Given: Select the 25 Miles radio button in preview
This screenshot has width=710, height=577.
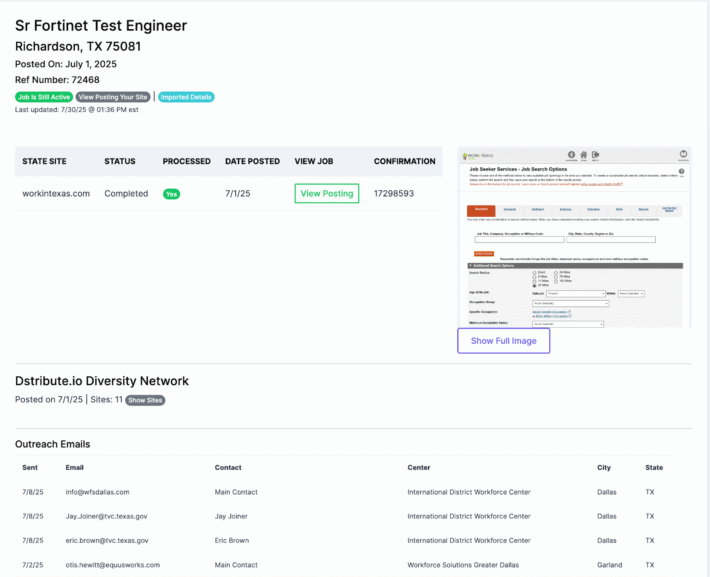Looking at the screenshot, I should (x=534, y=284).
